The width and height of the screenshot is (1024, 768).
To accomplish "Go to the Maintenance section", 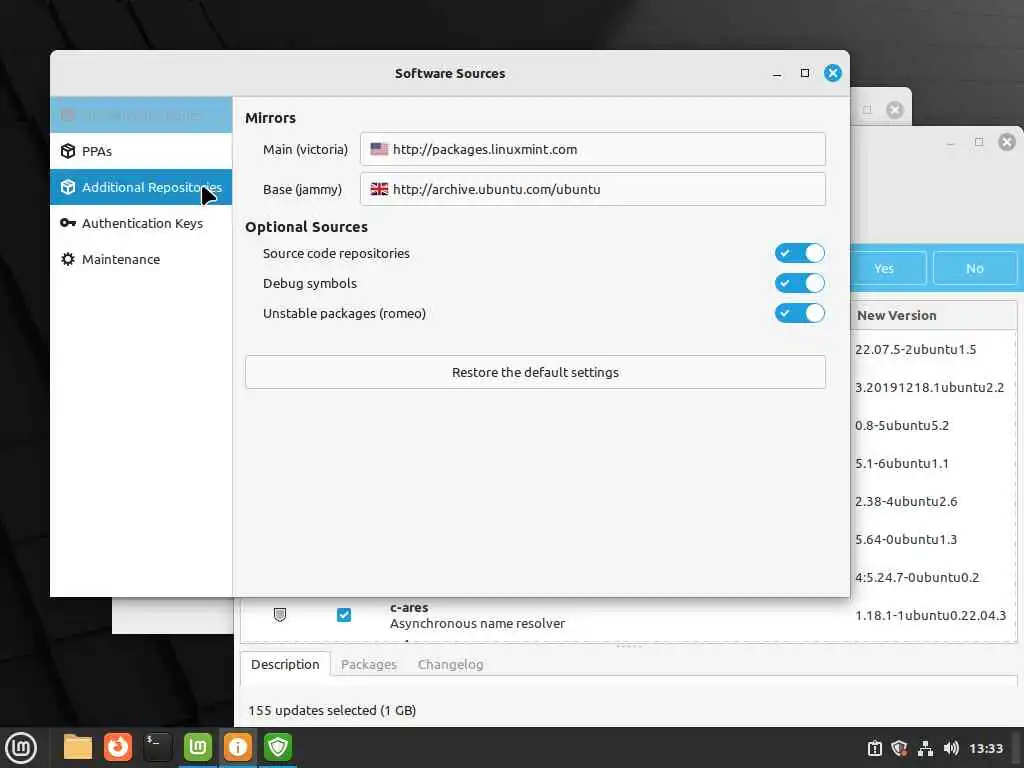I will point(141,259).
